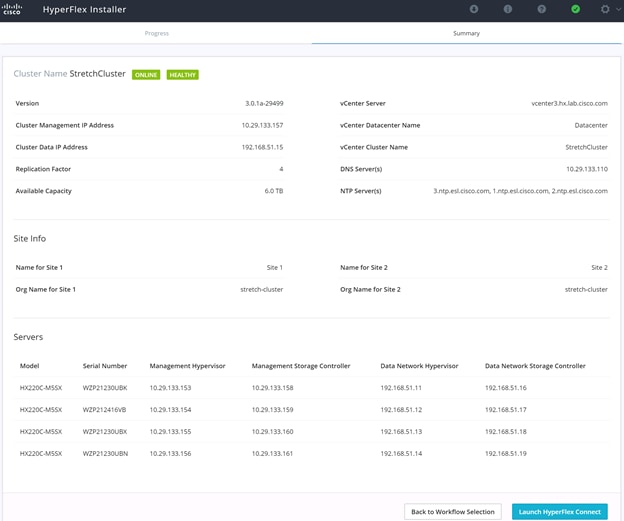Select serial number WZP212416VB
Image resolution: width=624 pixels, height=521 pixels.
click(104, 410)
